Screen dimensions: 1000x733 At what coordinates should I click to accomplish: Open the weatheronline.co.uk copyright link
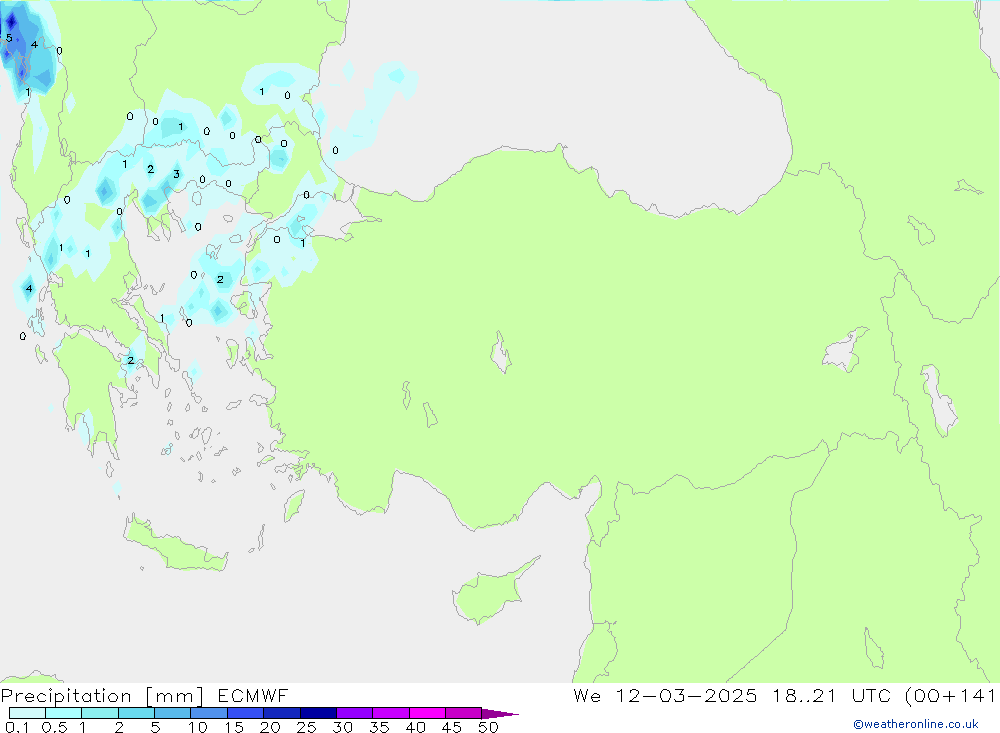click(916, 724)
